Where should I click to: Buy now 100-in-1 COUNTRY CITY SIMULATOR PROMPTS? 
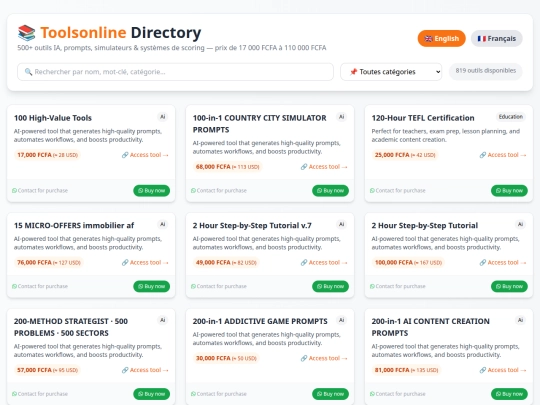[x=330, y=190]
